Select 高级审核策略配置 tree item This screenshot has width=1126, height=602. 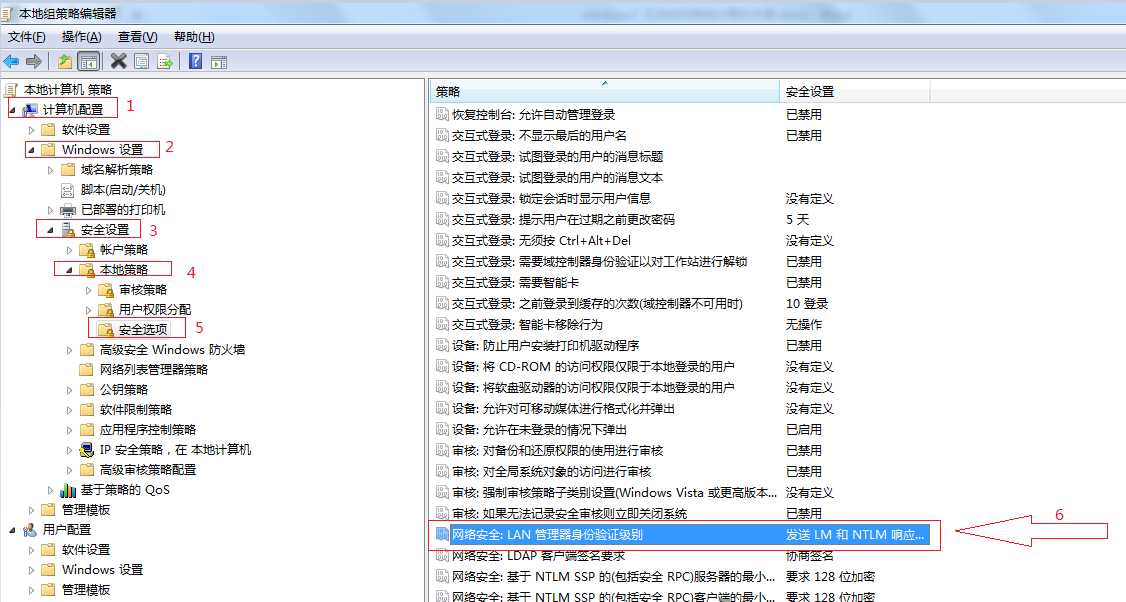tap(148, 470)
